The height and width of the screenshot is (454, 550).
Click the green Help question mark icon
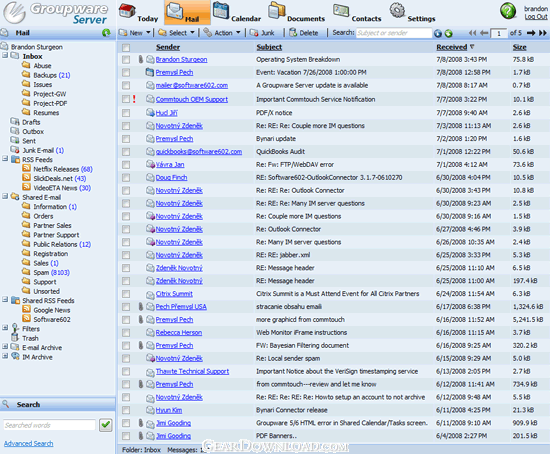[x=508, y=11]
